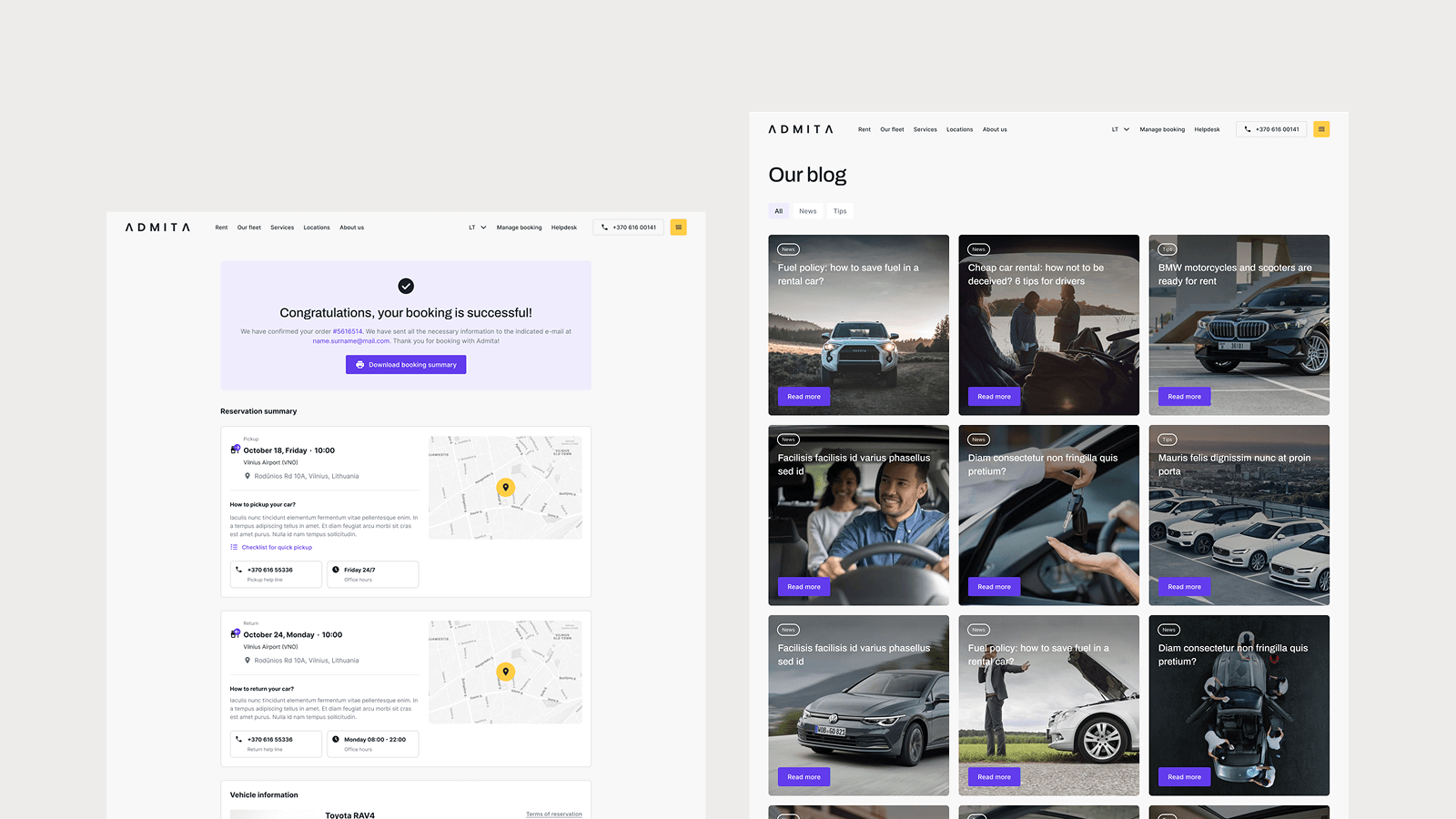Read more on Diam consectetur overhead car article

pos(1184,777)
